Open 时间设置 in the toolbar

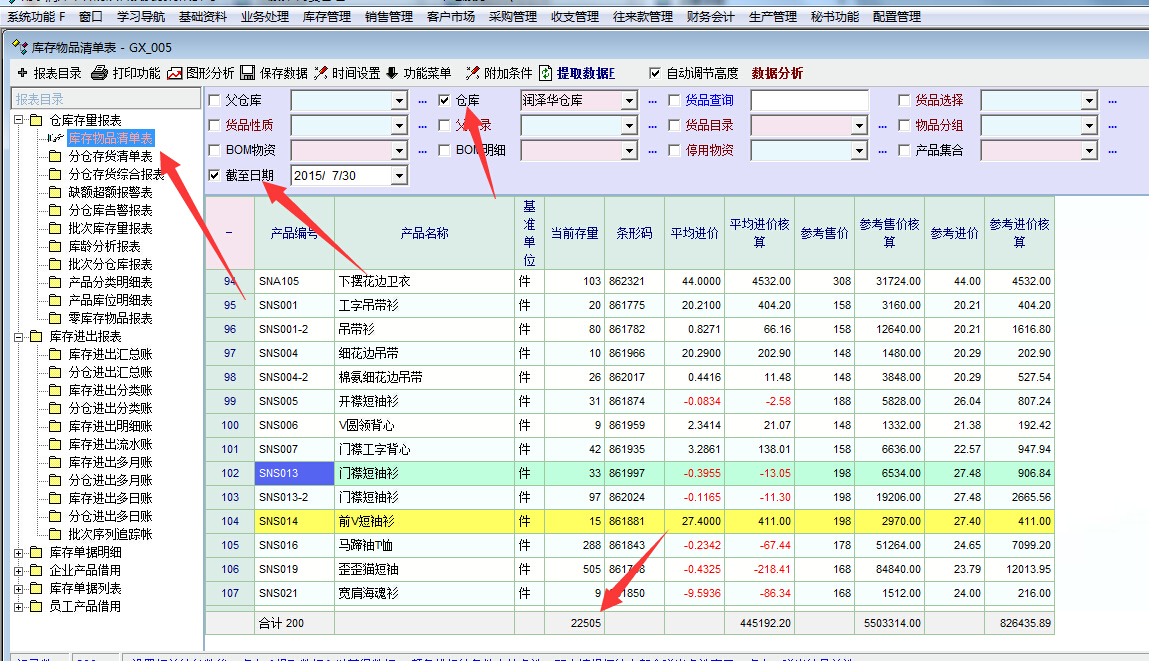[321, 73]
